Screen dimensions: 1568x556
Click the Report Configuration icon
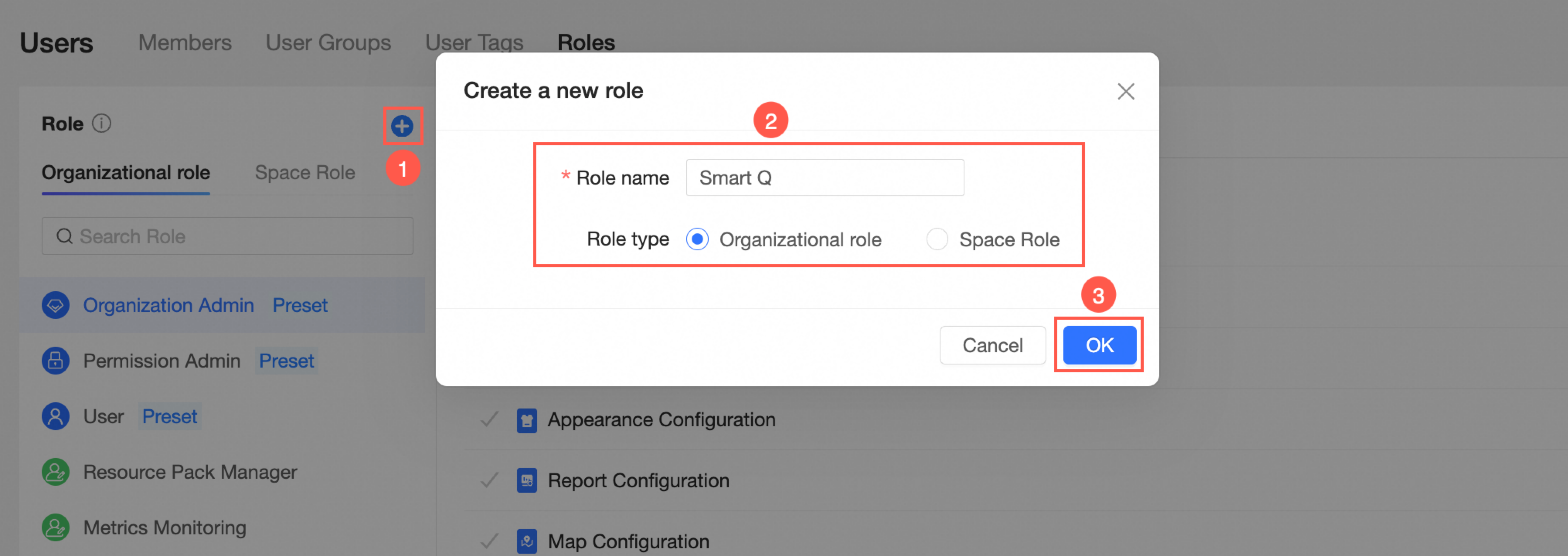[527, 481]
